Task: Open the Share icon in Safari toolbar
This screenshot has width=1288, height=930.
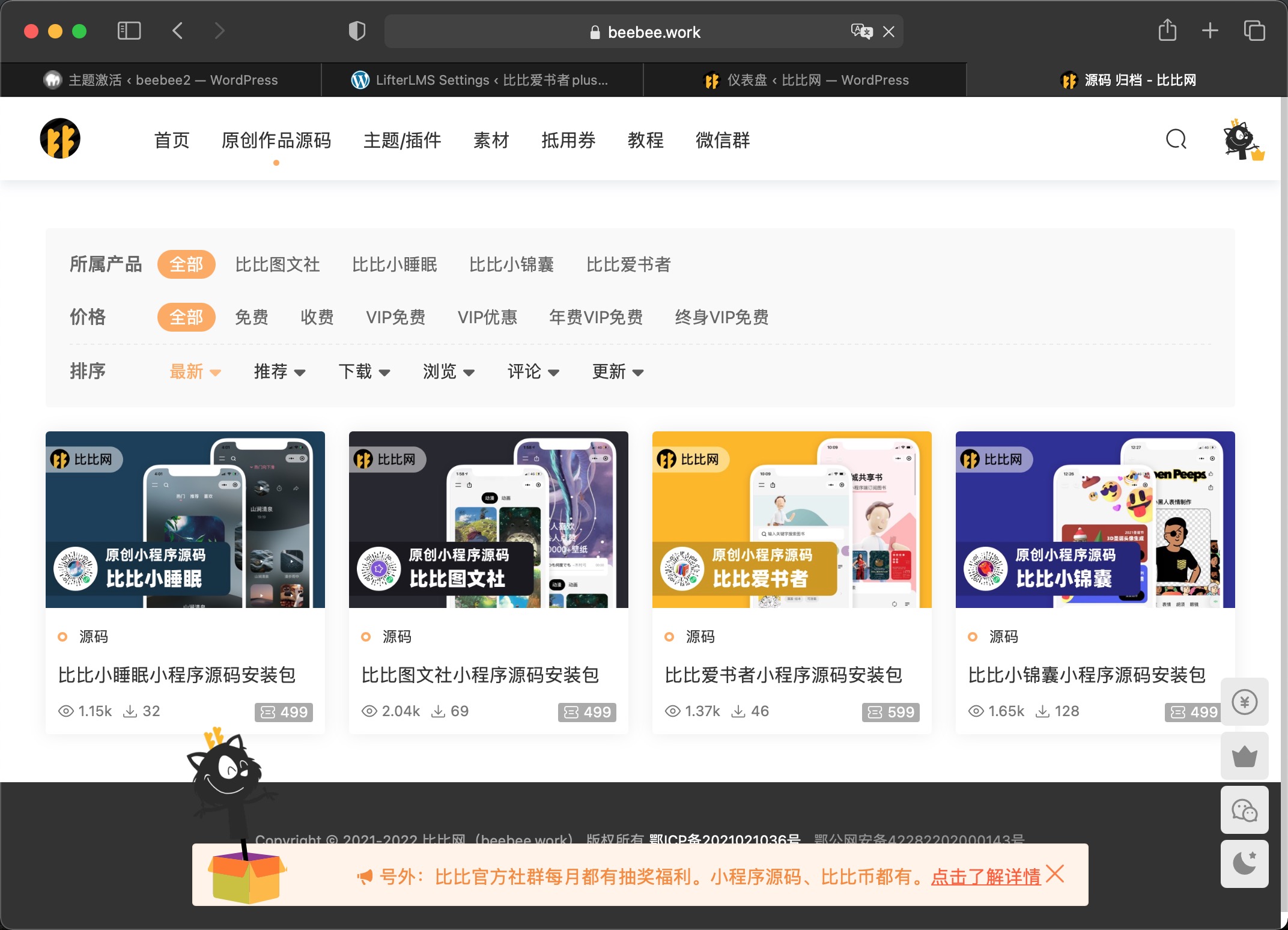Action: tap(1167, 30)
